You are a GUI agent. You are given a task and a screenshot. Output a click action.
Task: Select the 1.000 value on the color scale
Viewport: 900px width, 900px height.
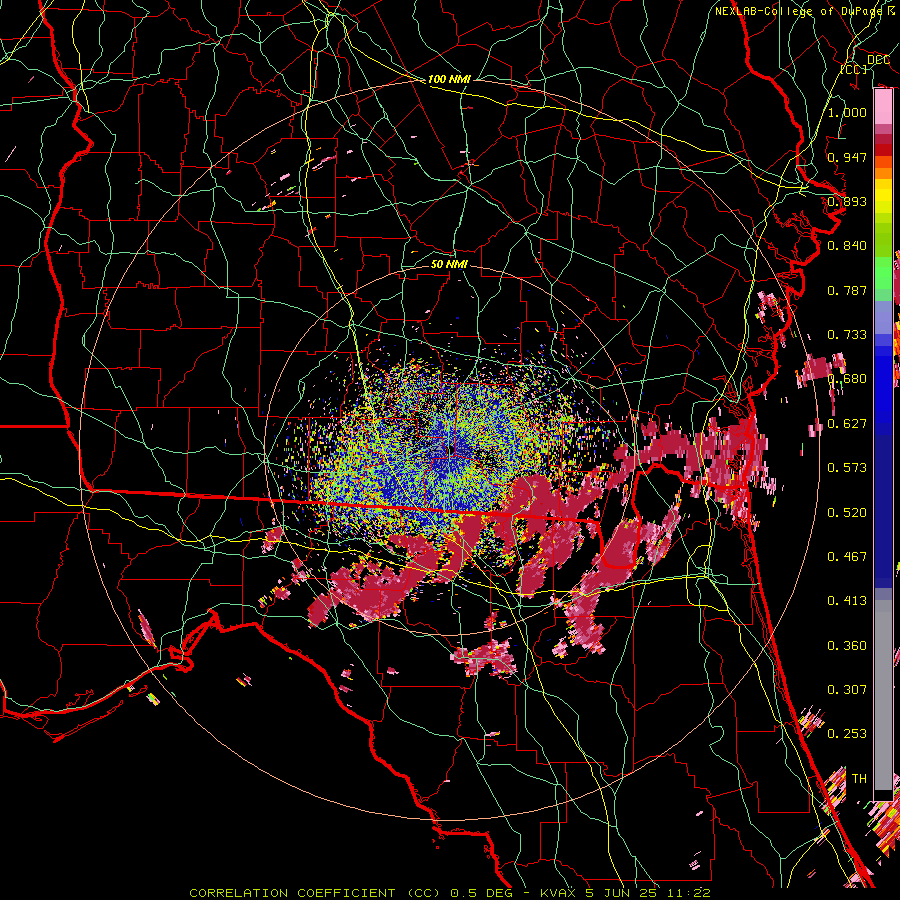847,112
